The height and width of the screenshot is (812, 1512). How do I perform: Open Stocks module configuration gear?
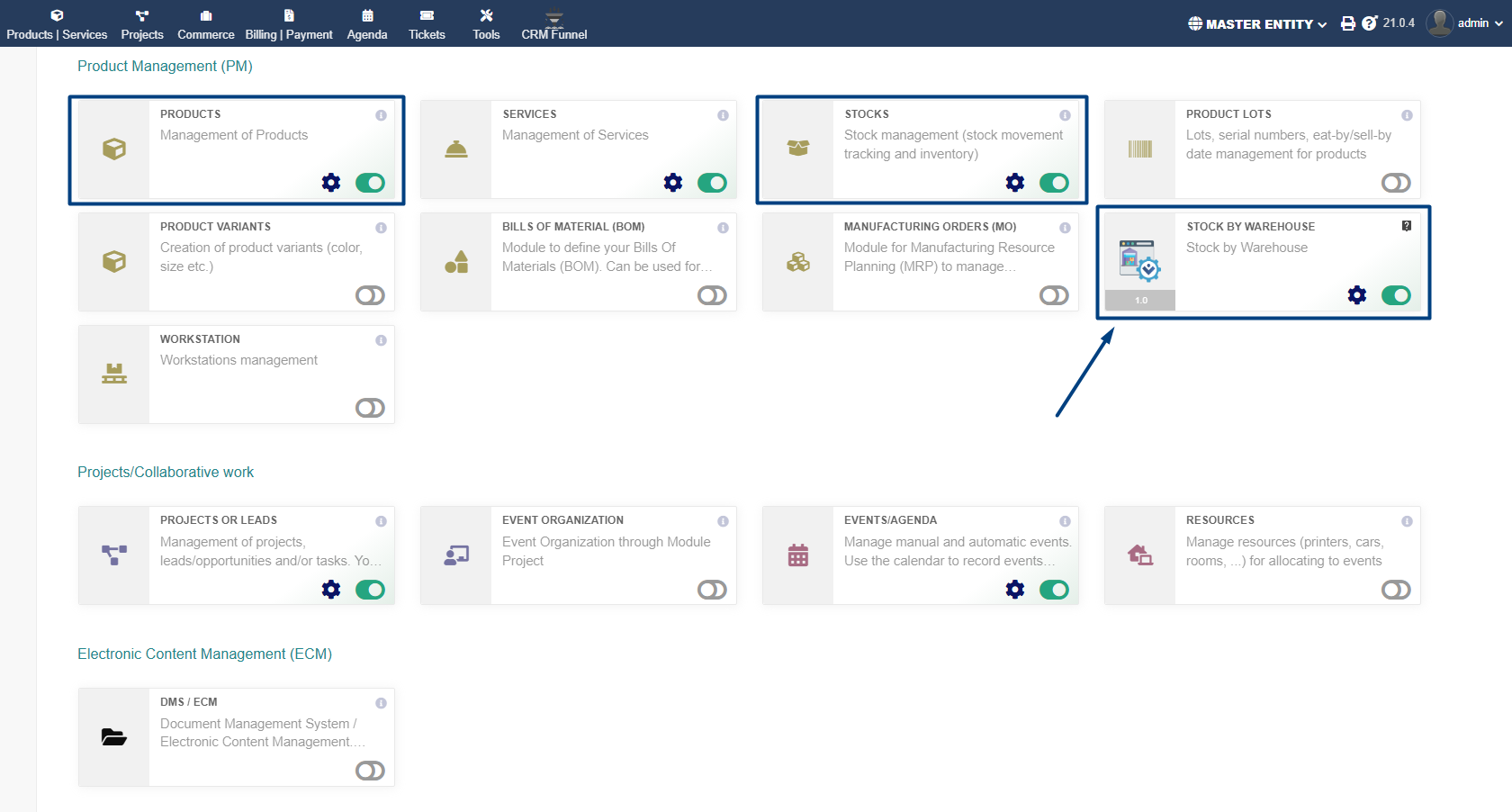[1015, 183]
